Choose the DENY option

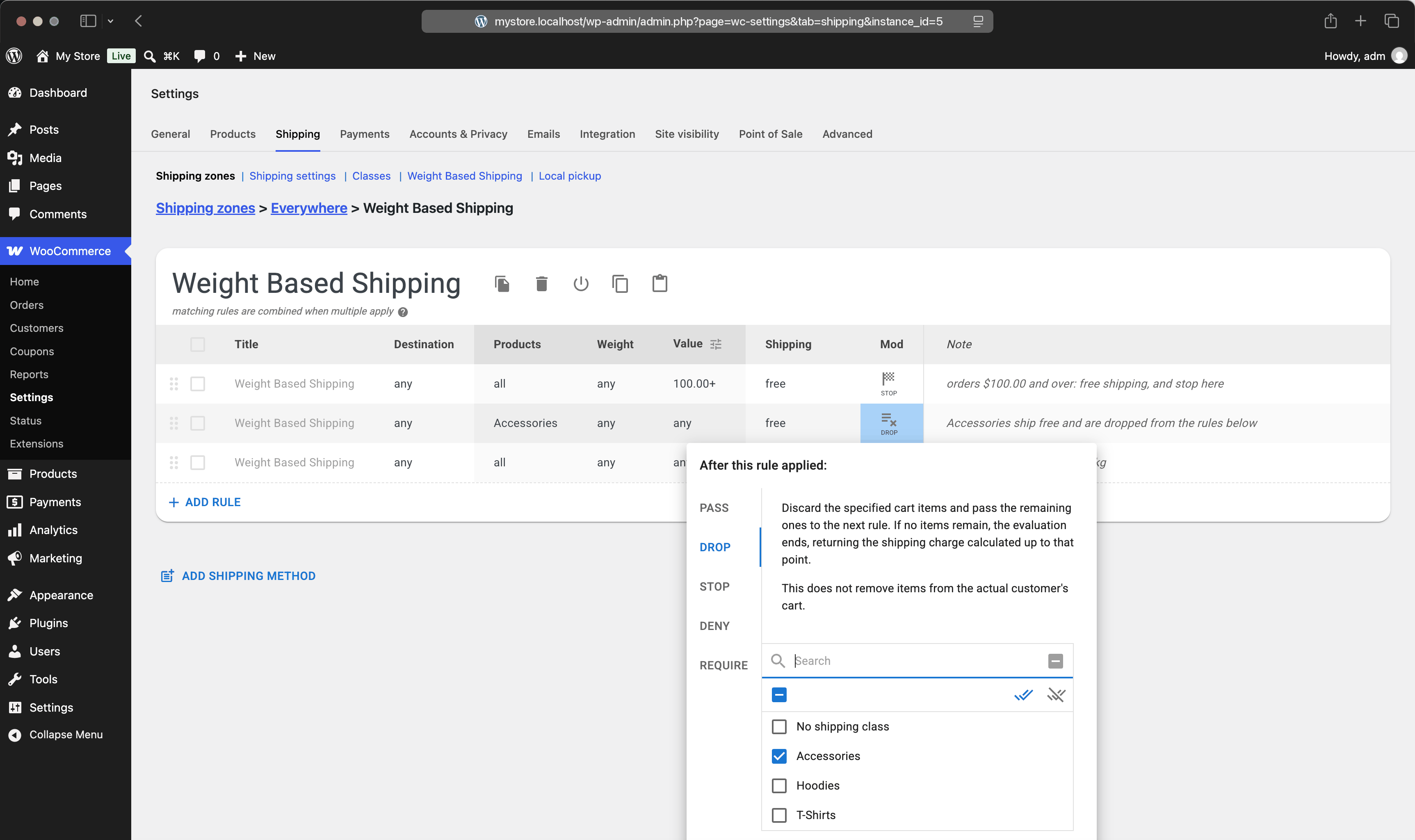(x=714, y=626)
